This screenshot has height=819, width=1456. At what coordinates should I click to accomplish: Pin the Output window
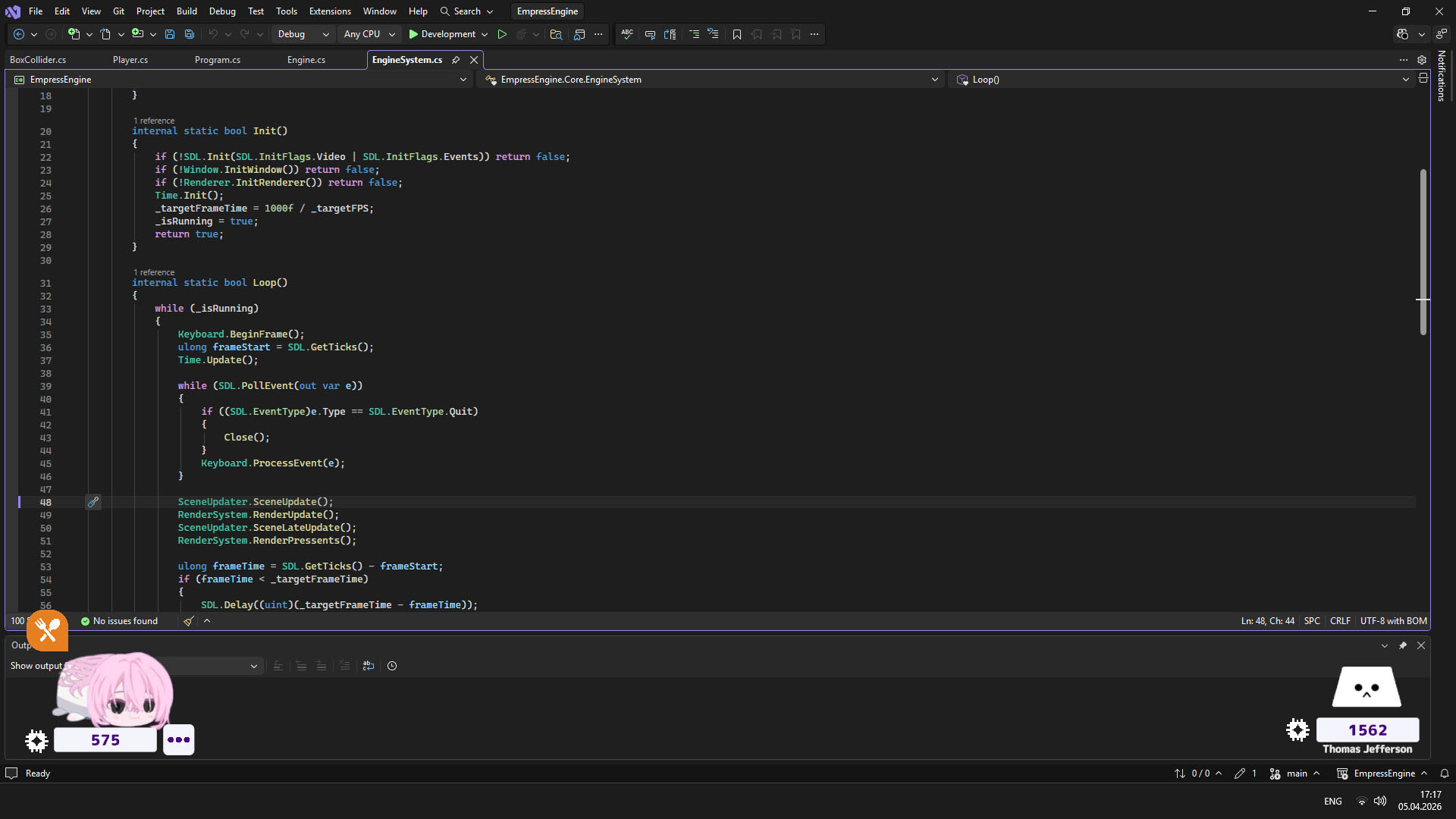click(x=1402, y=645)
